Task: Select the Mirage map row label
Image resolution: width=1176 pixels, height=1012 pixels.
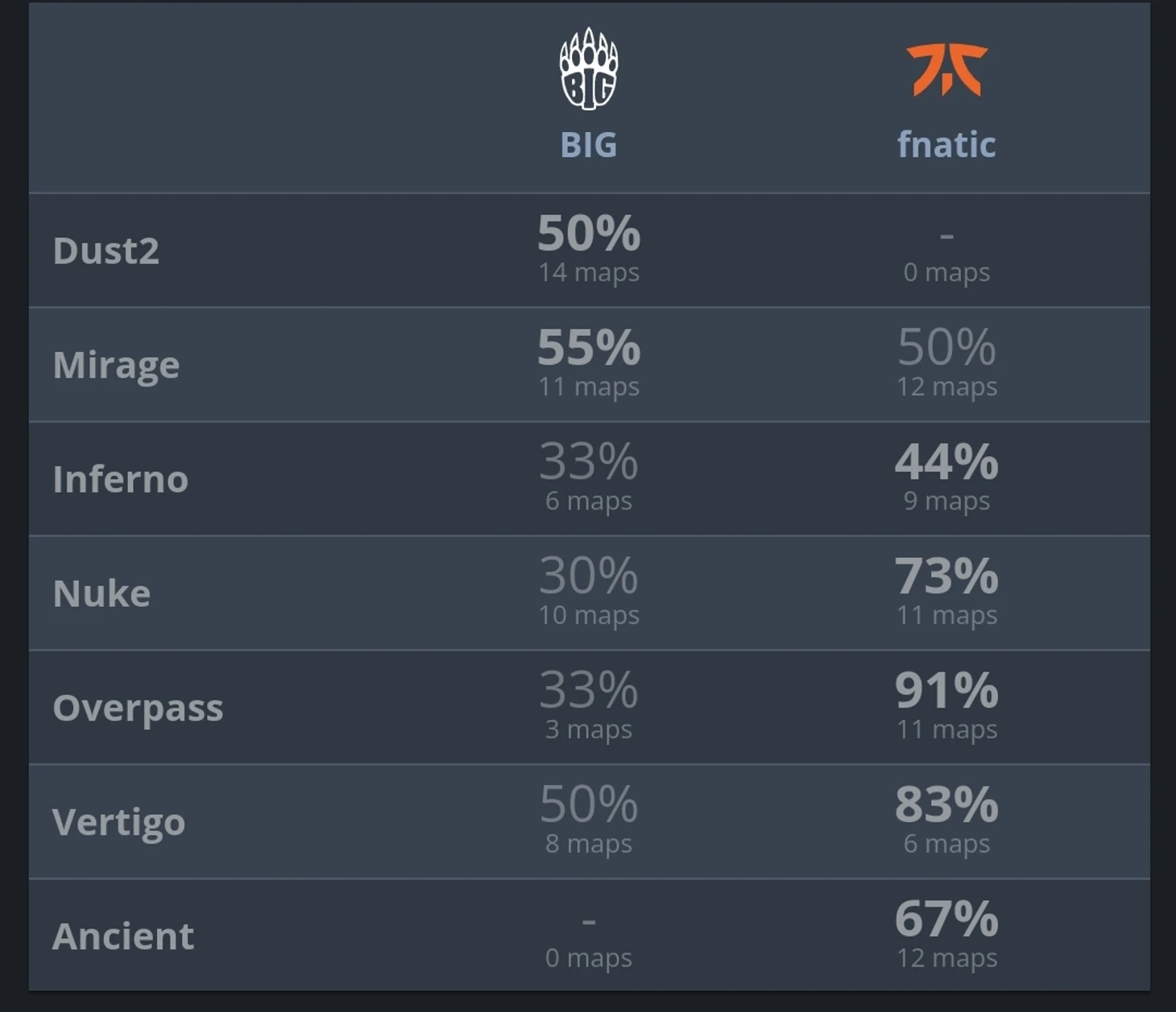Action: 116,366
